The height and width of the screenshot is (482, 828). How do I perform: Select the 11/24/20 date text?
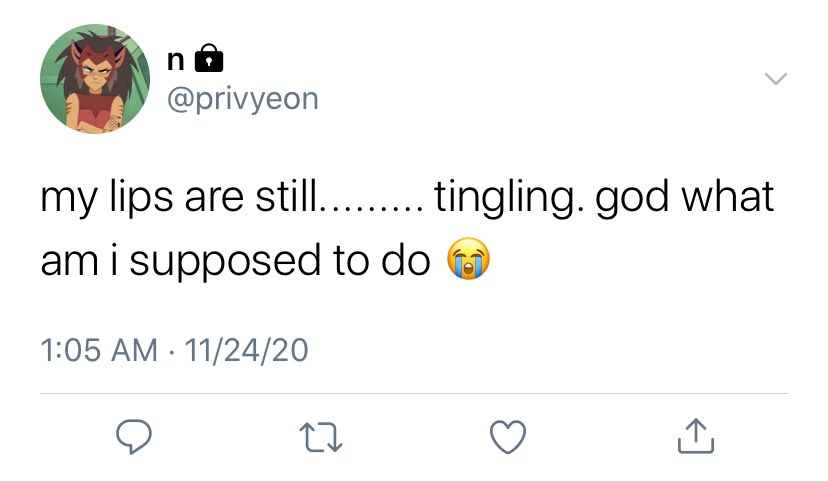[x=246, y=350]
